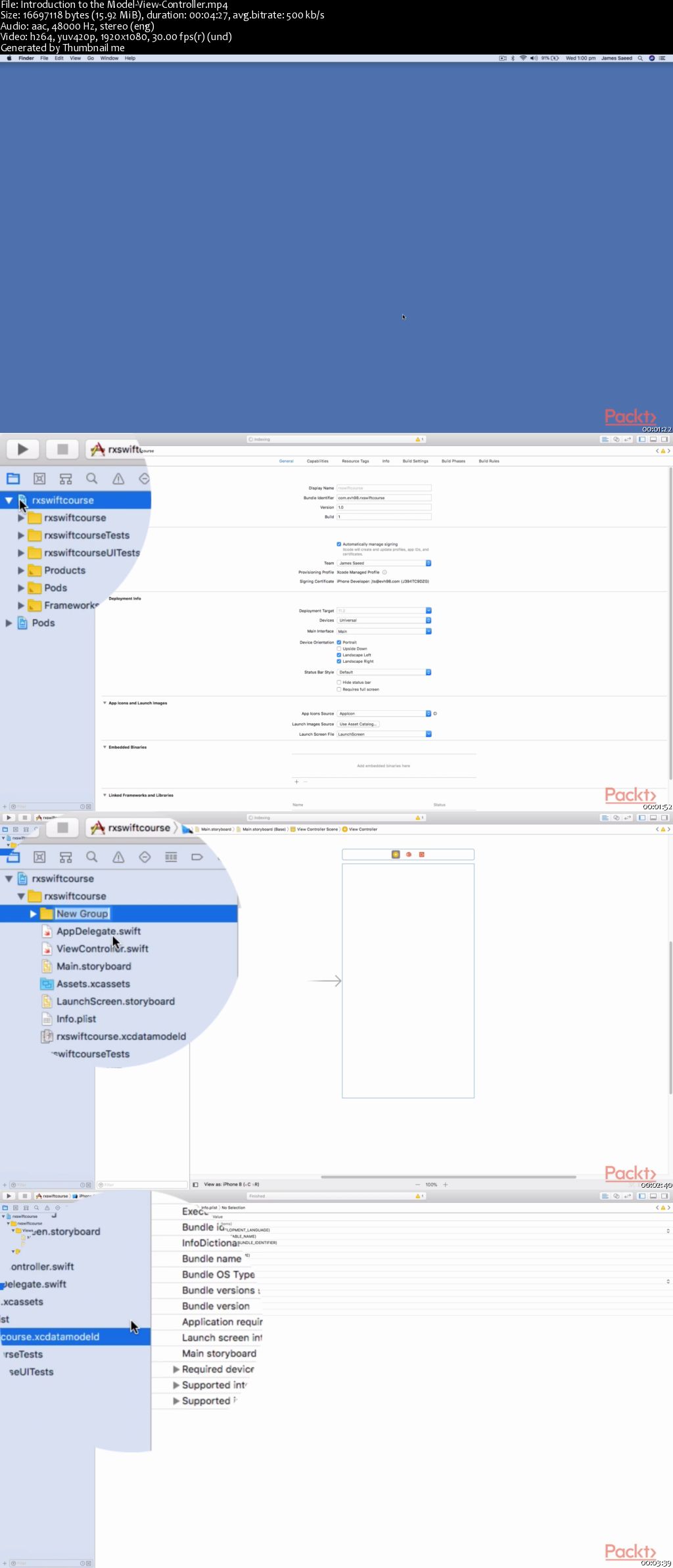Open Notification Center from the Finder menu bar

pos(662,58)
